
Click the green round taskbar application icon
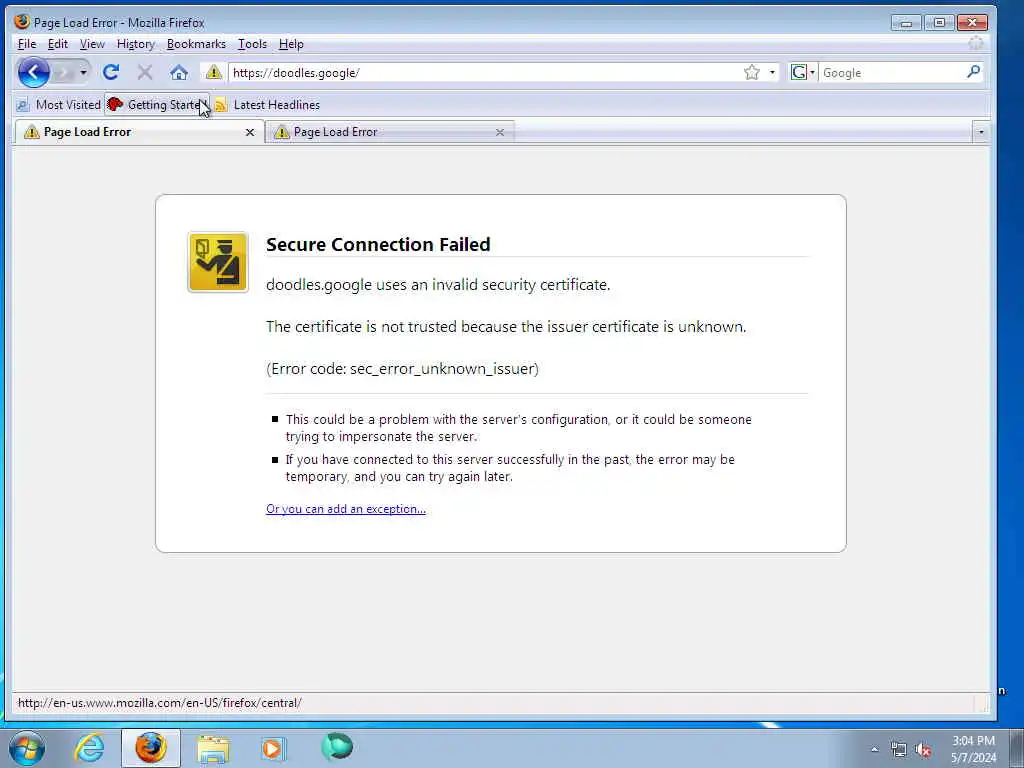point(337,746)
